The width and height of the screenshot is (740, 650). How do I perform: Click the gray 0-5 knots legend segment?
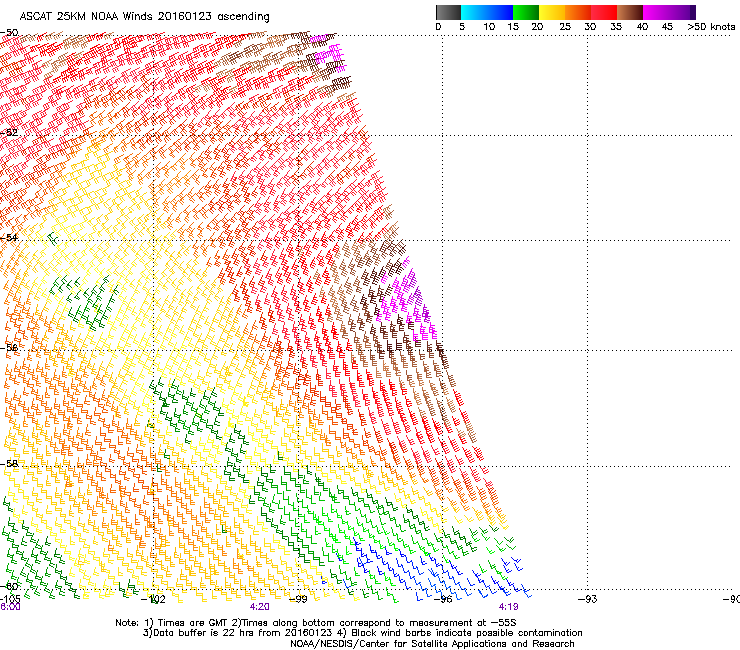coord(448,12)
